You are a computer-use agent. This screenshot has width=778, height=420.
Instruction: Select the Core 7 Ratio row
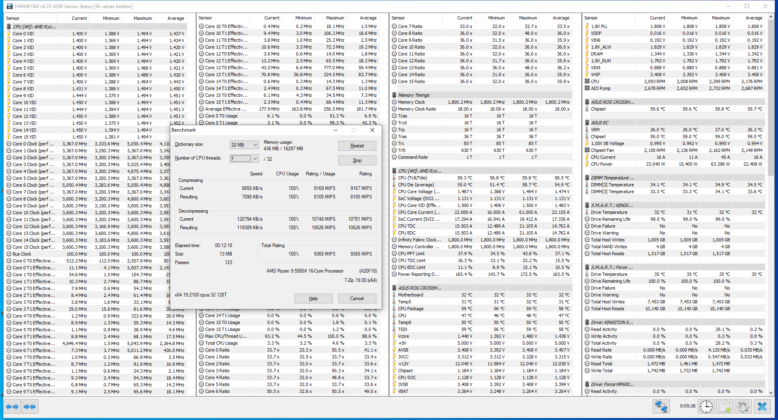[481, 26]
